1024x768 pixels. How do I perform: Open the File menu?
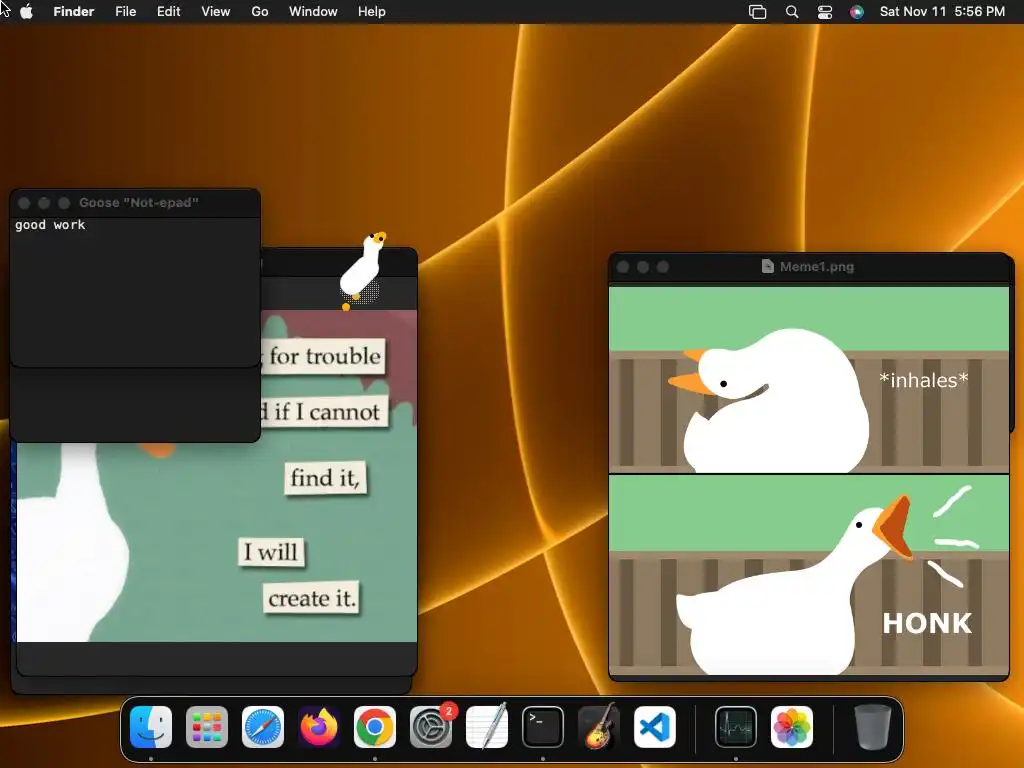[x=125, y=12]
